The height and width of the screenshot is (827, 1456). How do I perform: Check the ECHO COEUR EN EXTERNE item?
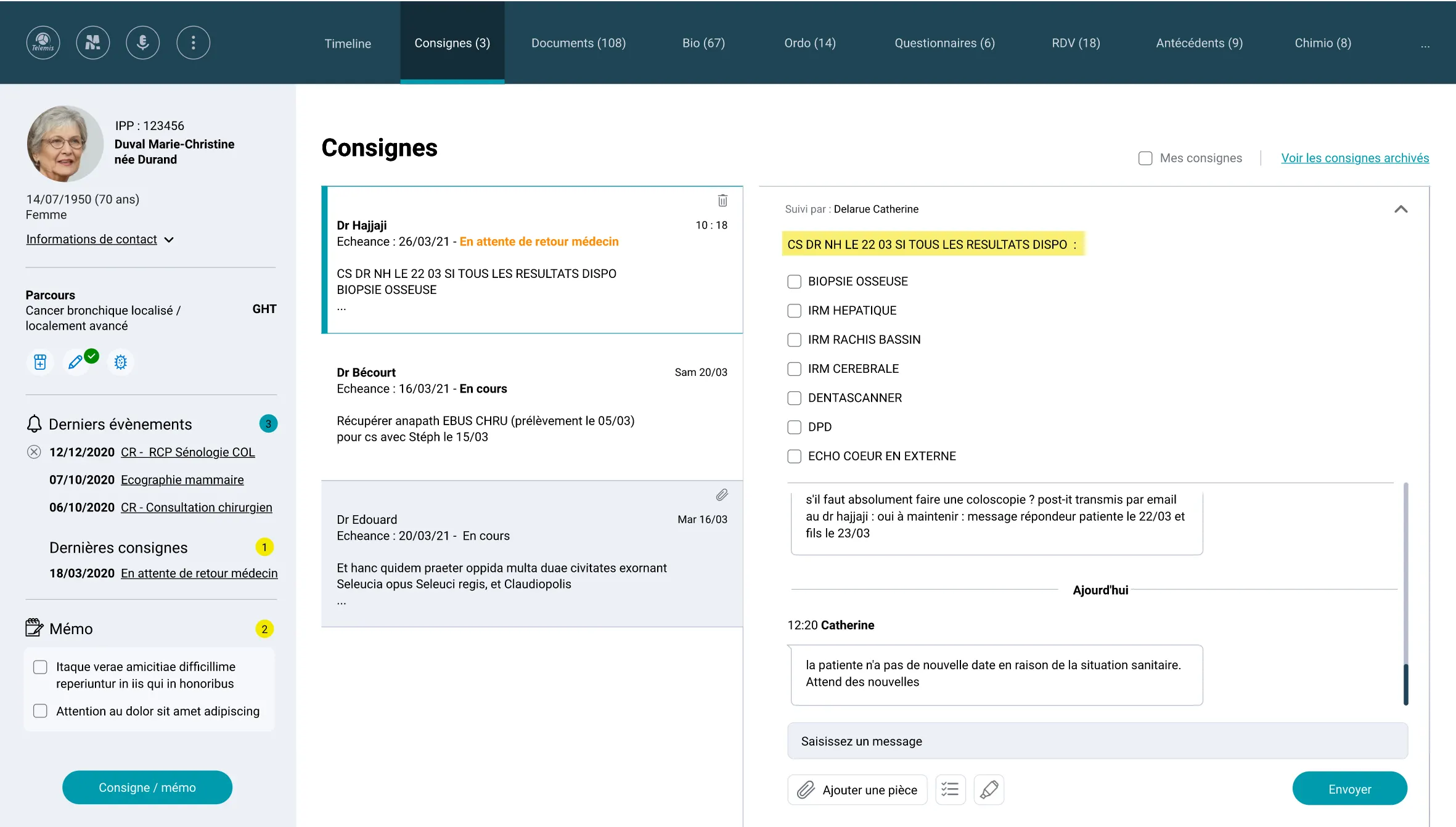795,457
